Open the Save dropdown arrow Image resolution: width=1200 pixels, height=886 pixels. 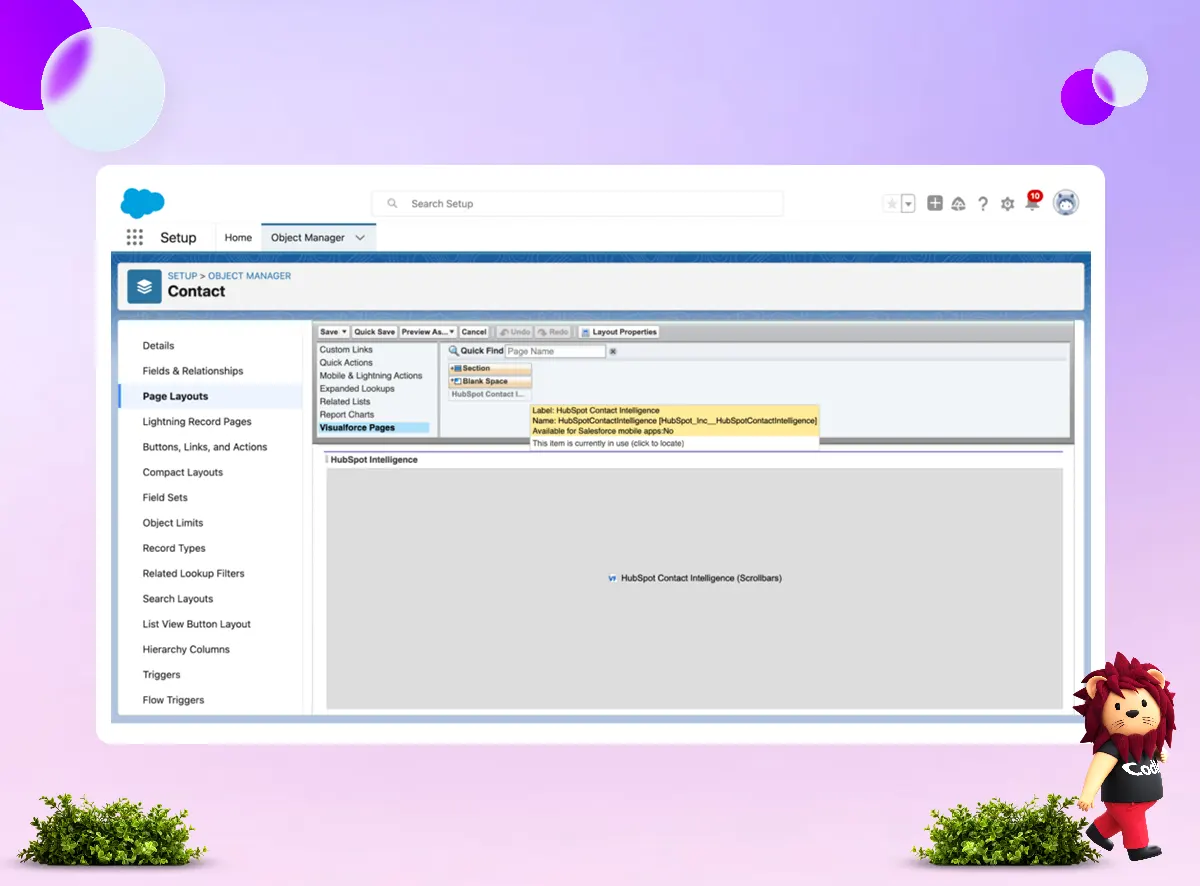tap(345, 332)
